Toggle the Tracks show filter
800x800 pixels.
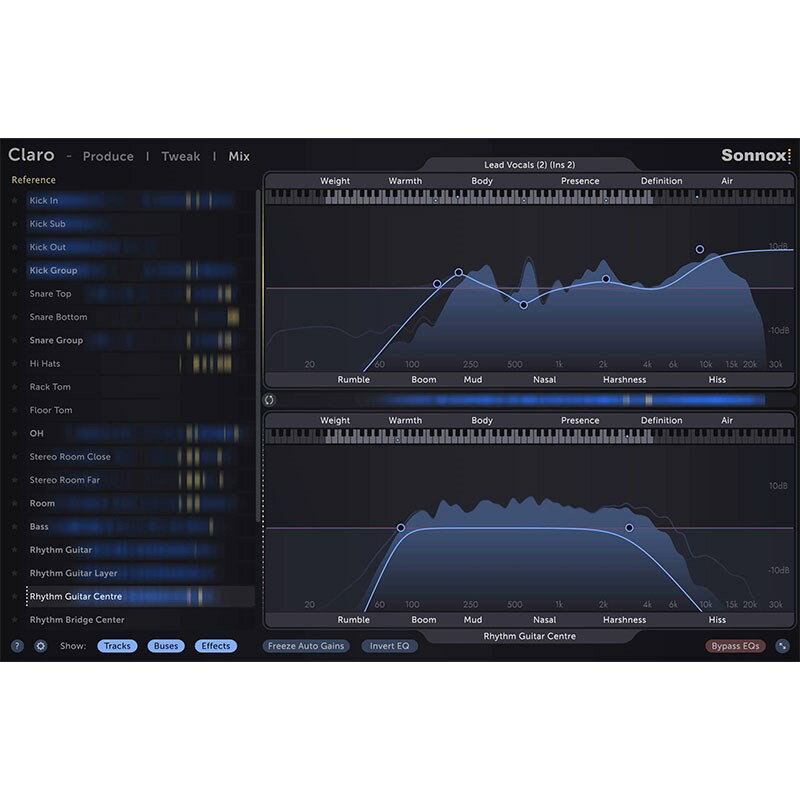pyautogui.click(x=117, y=646)
